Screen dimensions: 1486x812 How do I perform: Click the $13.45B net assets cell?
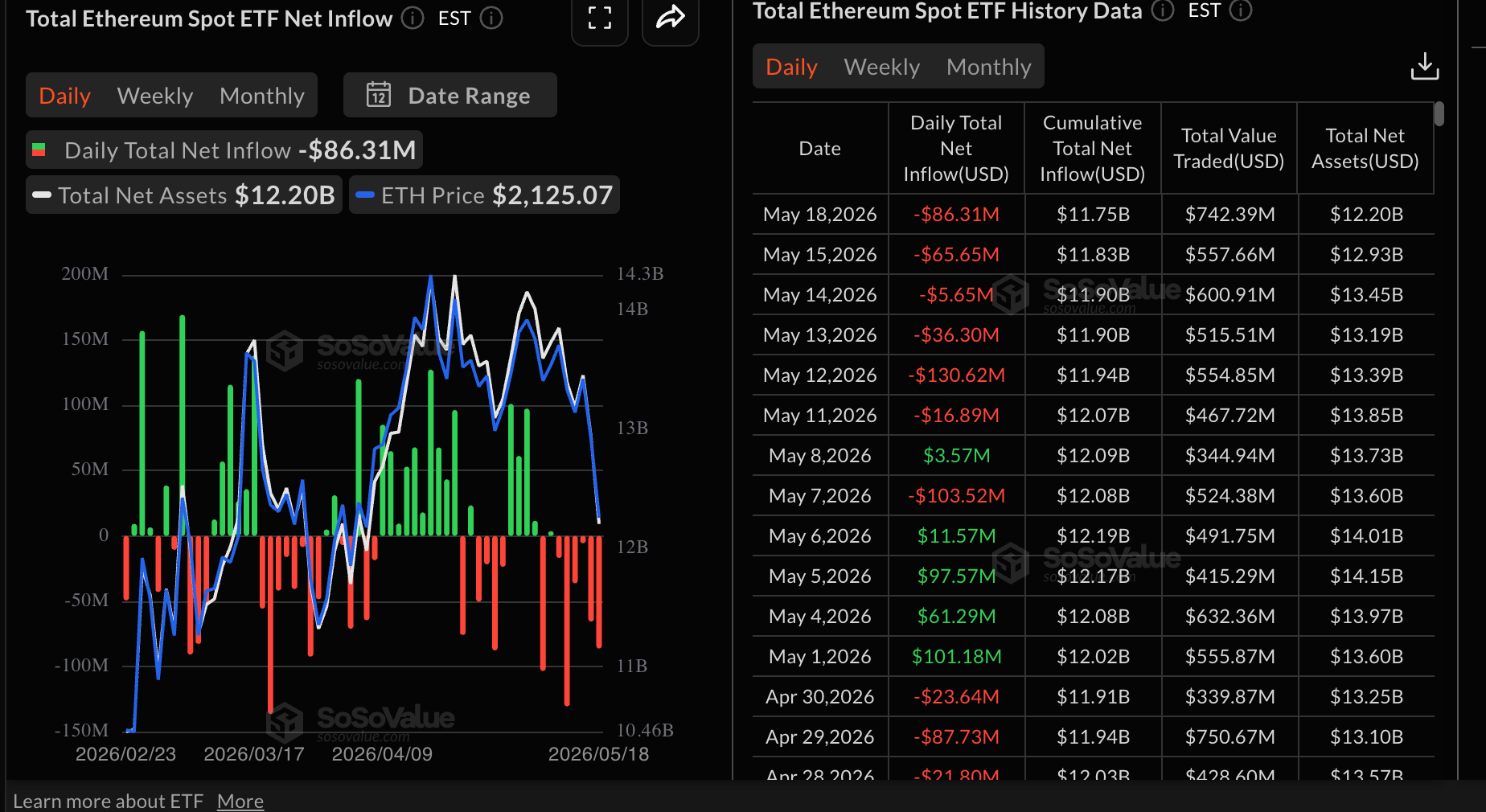point(1366,294)
